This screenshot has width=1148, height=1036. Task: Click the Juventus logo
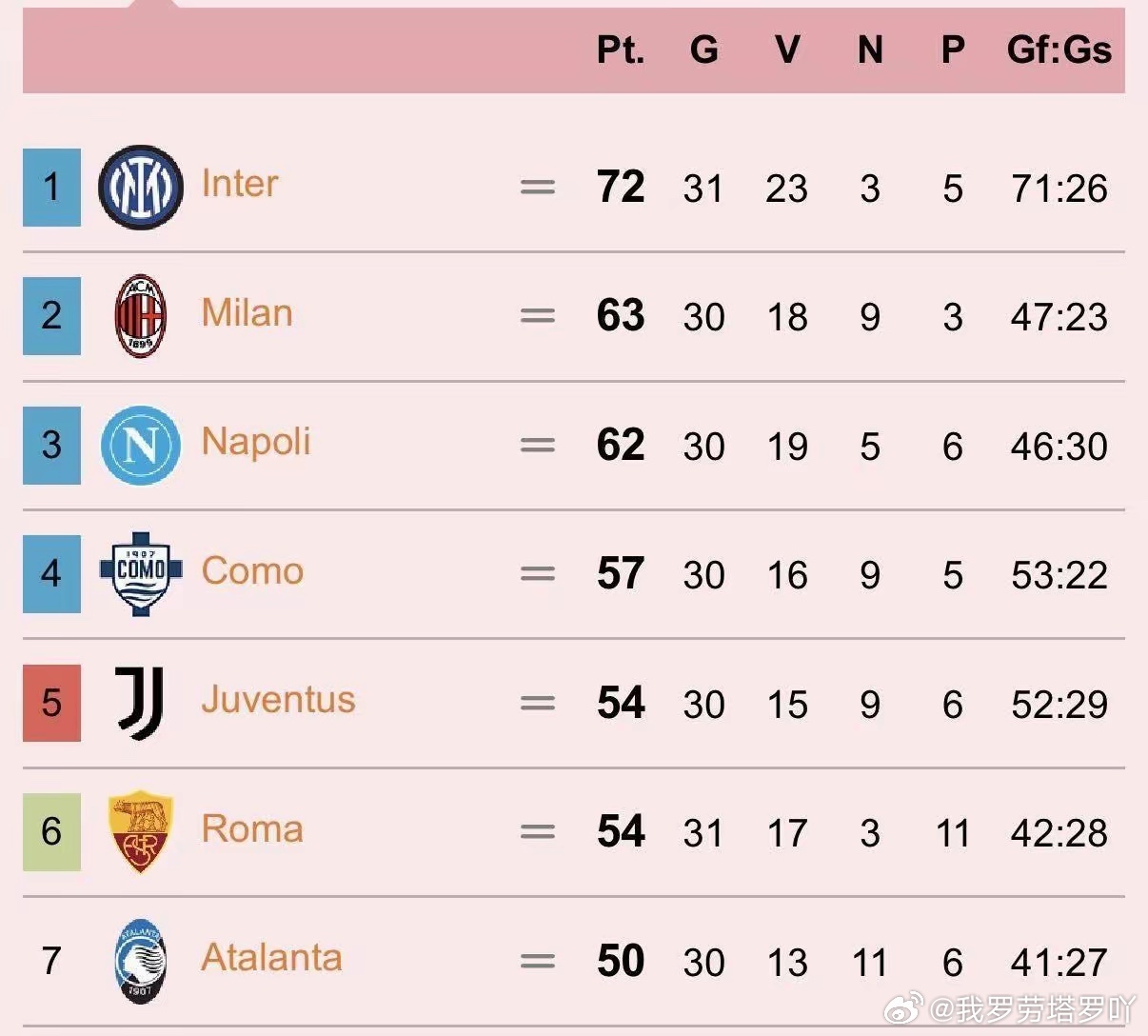coord(140,703)
